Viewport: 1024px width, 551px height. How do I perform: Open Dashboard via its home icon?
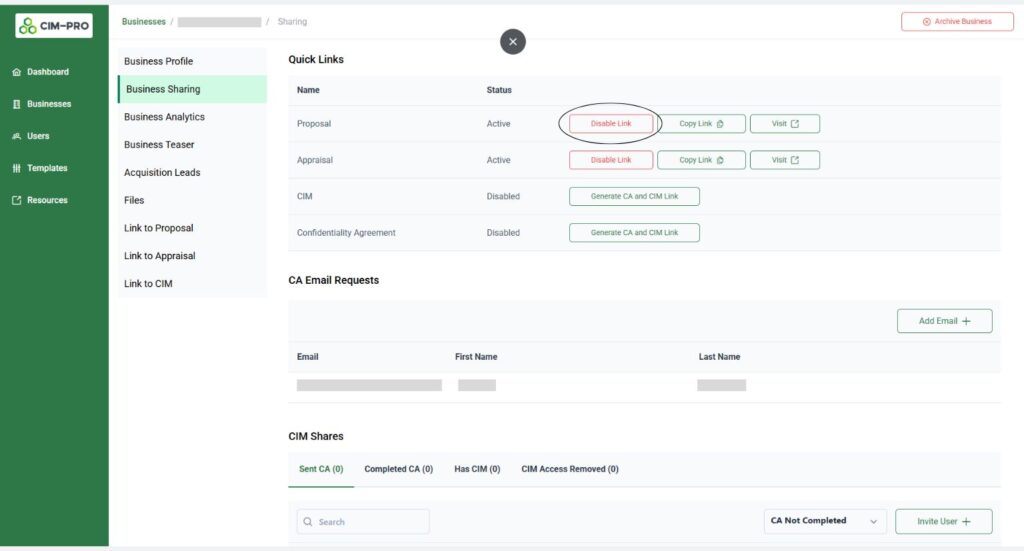click(x=17, y=72)
